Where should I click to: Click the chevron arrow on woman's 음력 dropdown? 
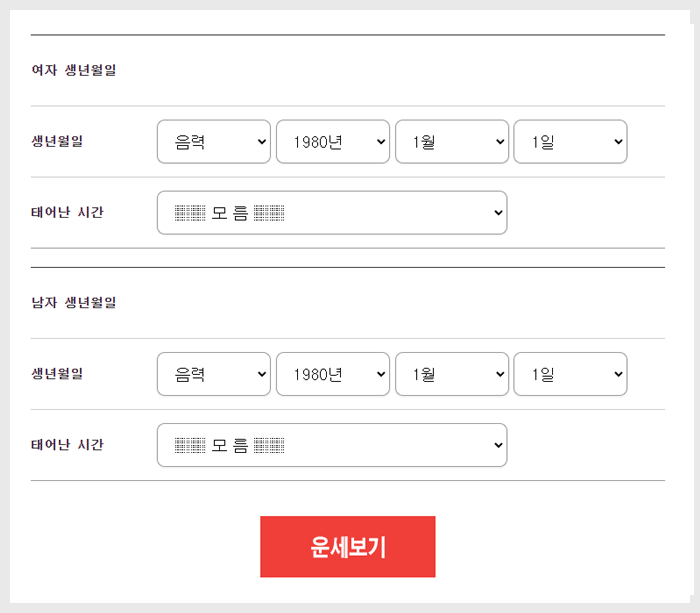262,142
